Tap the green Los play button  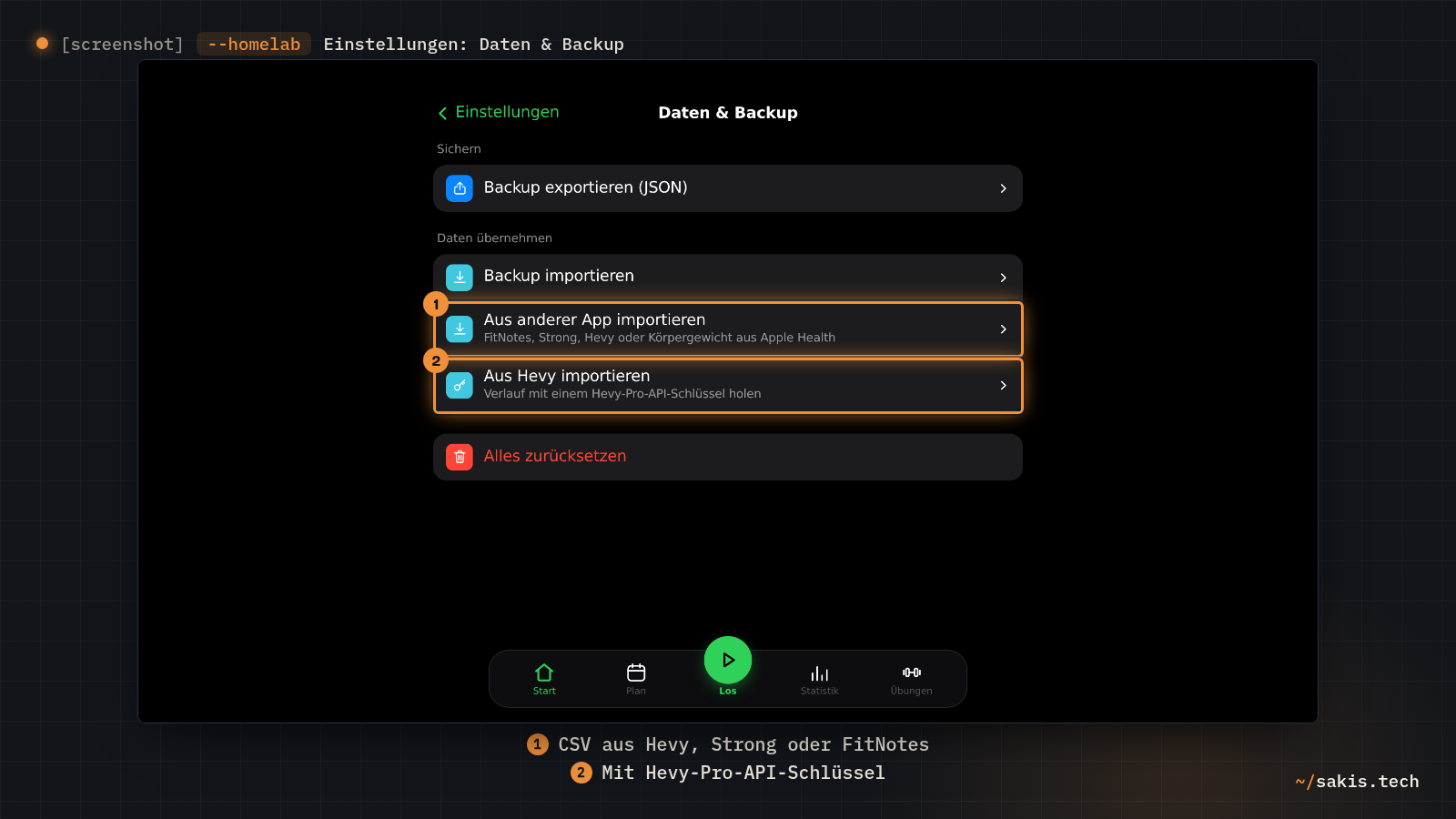click(x=728, y=660)
